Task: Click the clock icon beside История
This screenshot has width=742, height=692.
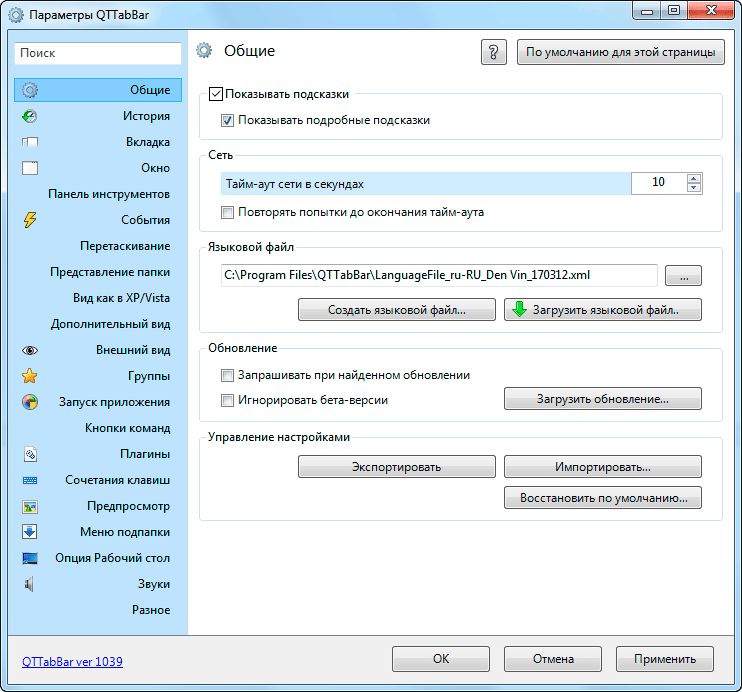Action: point(30,116)
